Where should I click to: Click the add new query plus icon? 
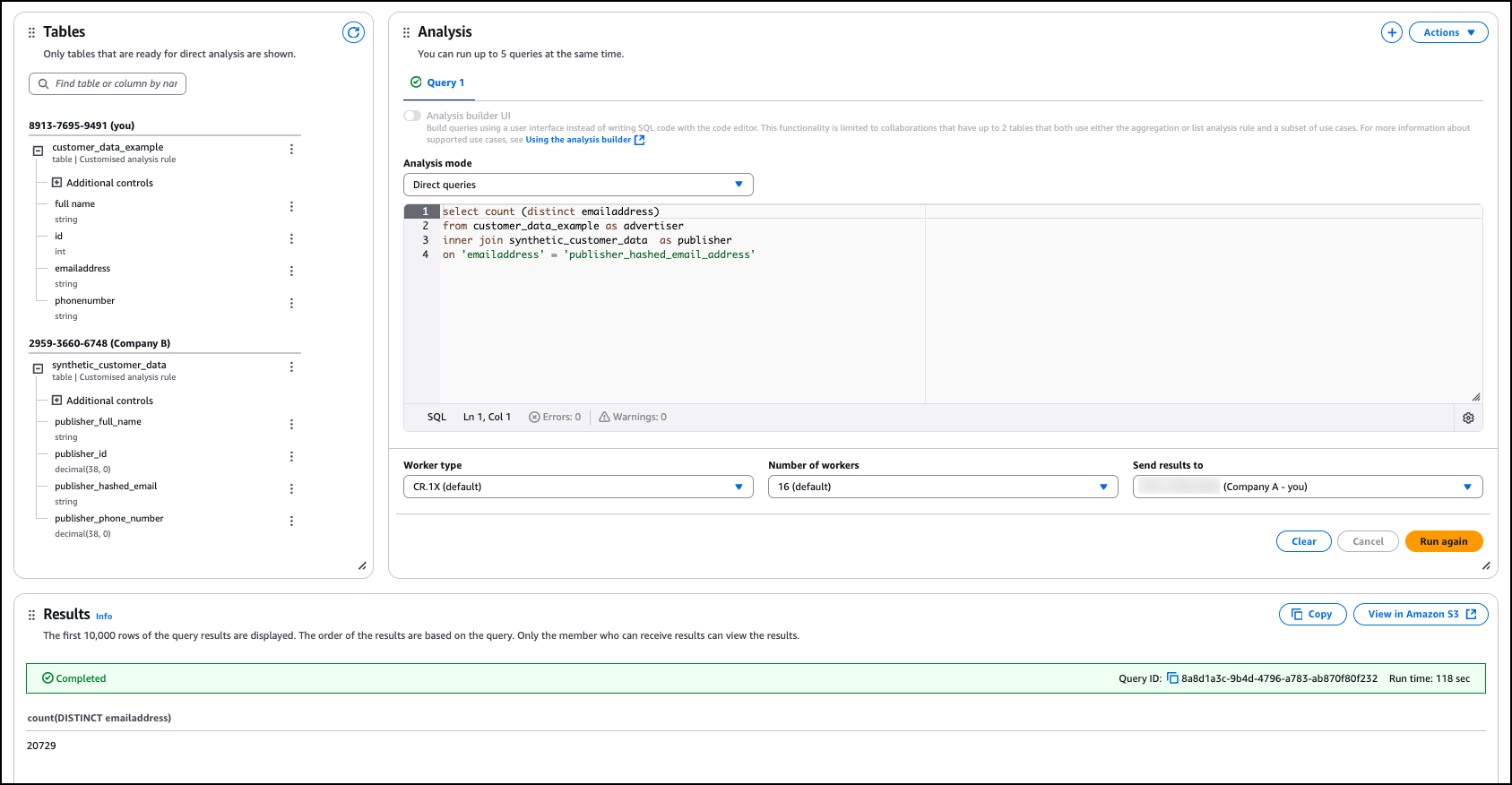coord(1391,32)
